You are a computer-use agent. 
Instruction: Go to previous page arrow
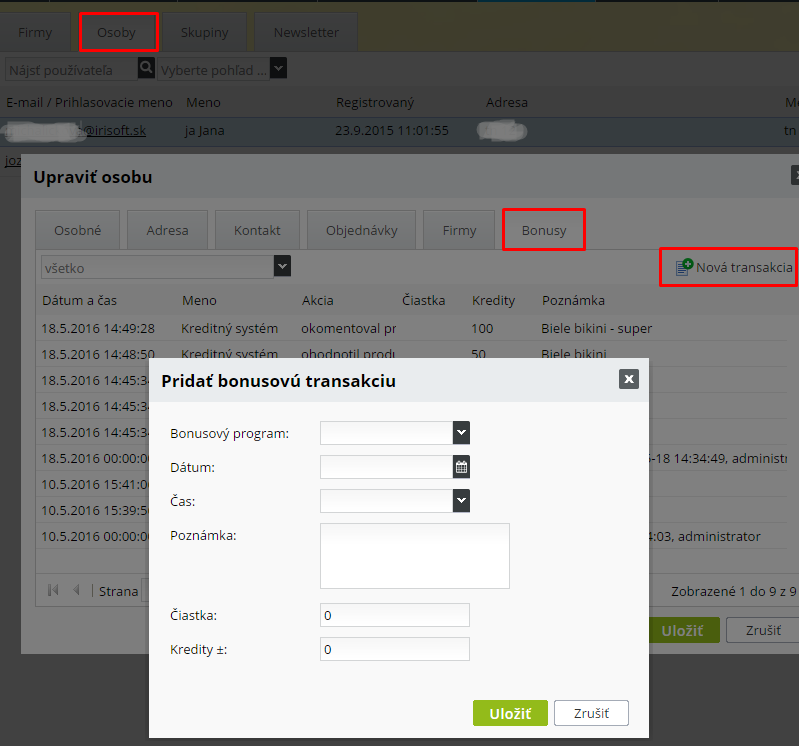(76, 591)
